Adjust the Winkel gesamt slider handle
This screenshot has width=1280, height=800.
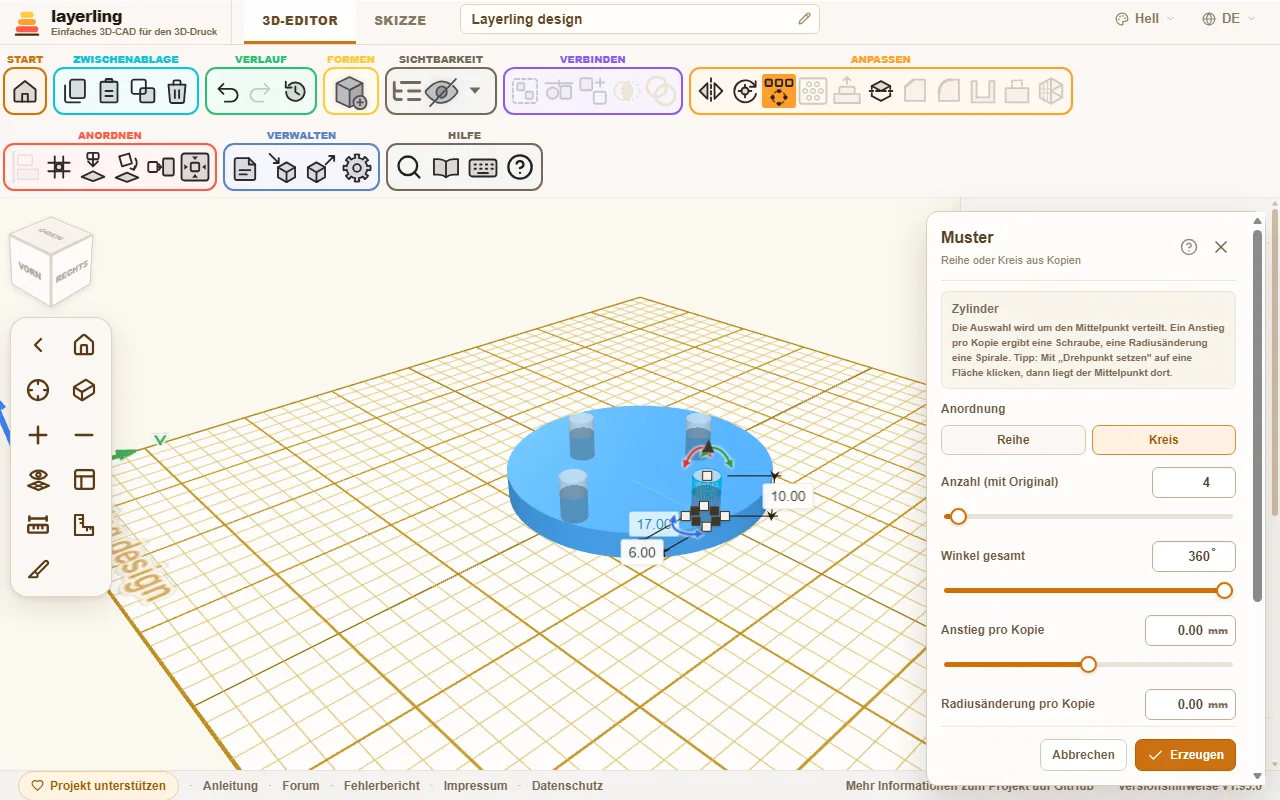tap(1224, 590)
